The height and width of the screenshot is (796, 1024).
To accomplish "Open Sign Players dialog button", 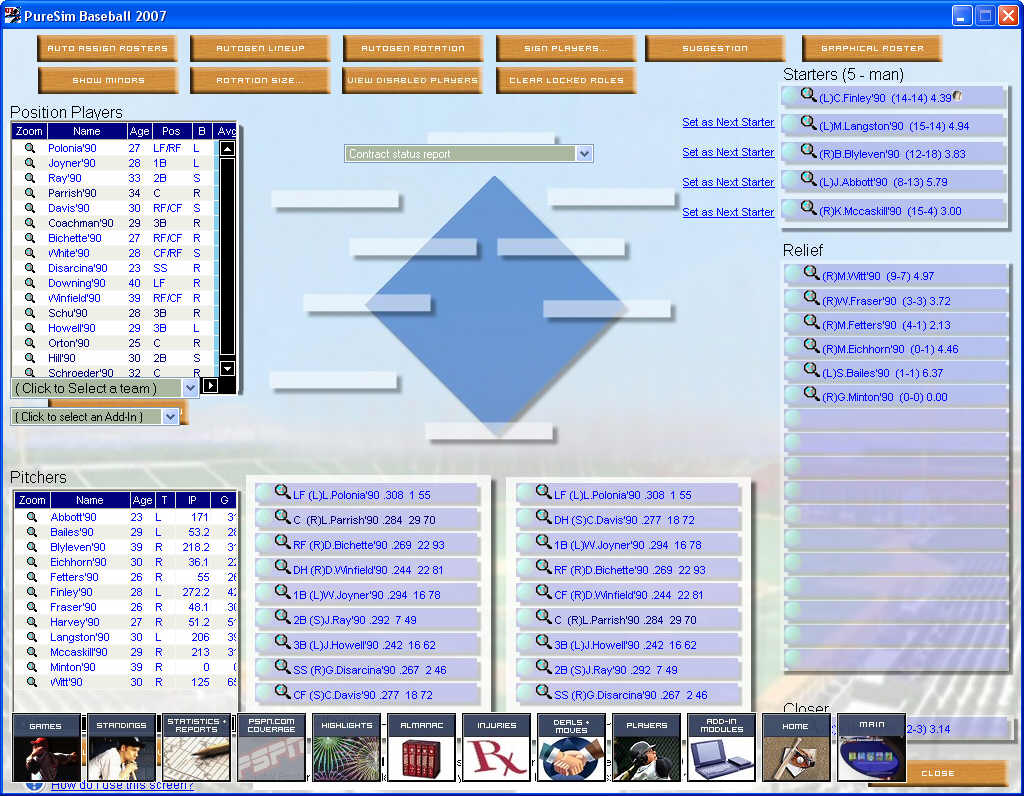I will coord(566,48).
